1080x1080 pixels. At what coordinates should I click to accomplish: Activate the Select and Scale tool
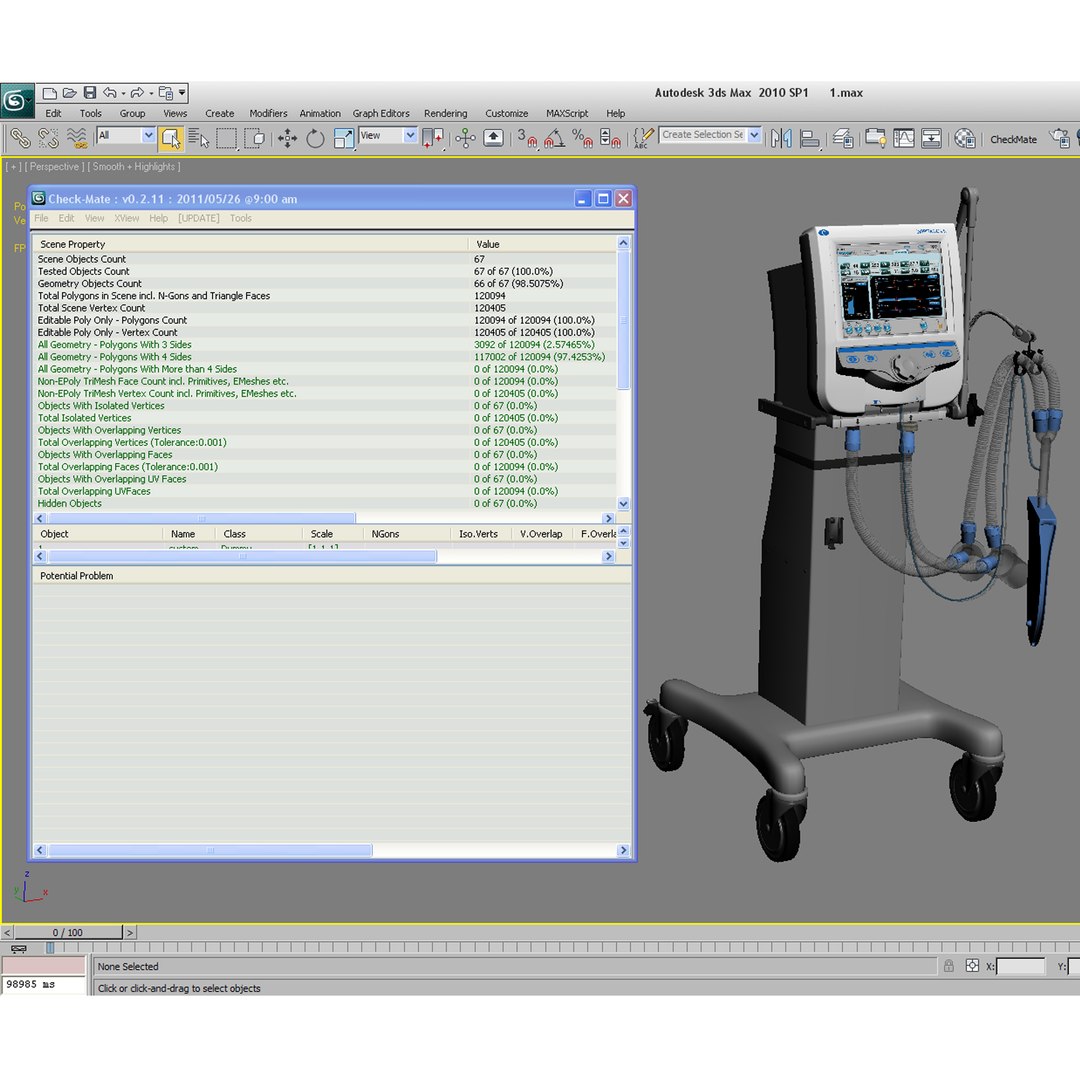[343, 138]
